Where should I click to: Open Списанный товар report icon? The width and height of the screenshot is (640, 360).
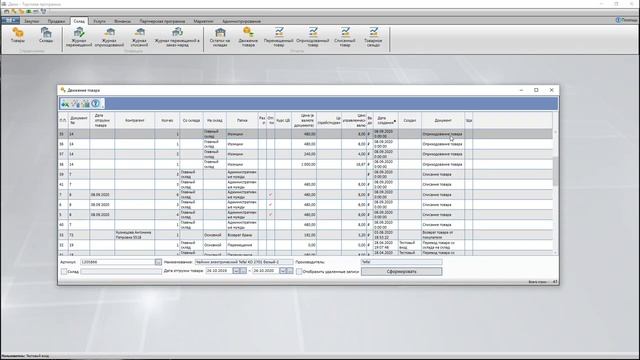coord(345,37)
